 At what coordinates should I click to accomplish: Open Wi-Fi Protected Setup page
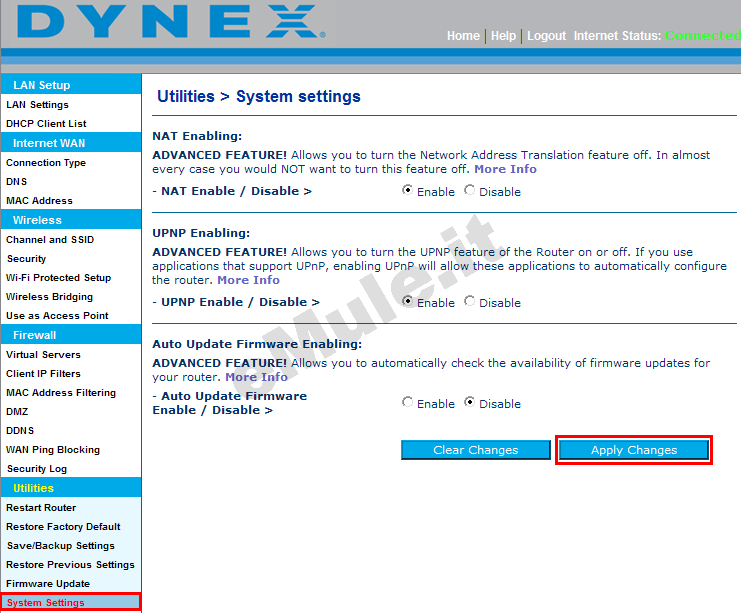point(59,278)
